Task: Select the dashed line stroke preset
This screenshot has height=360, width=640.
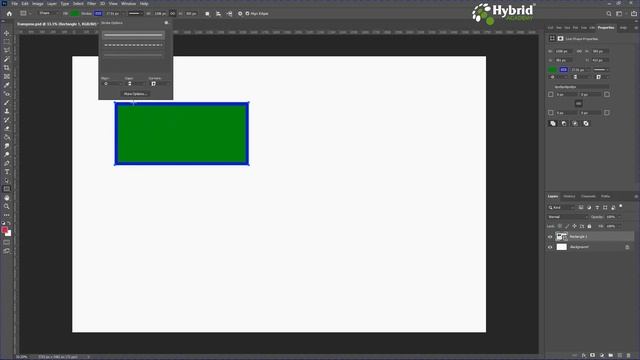Action: pos(133,45)
